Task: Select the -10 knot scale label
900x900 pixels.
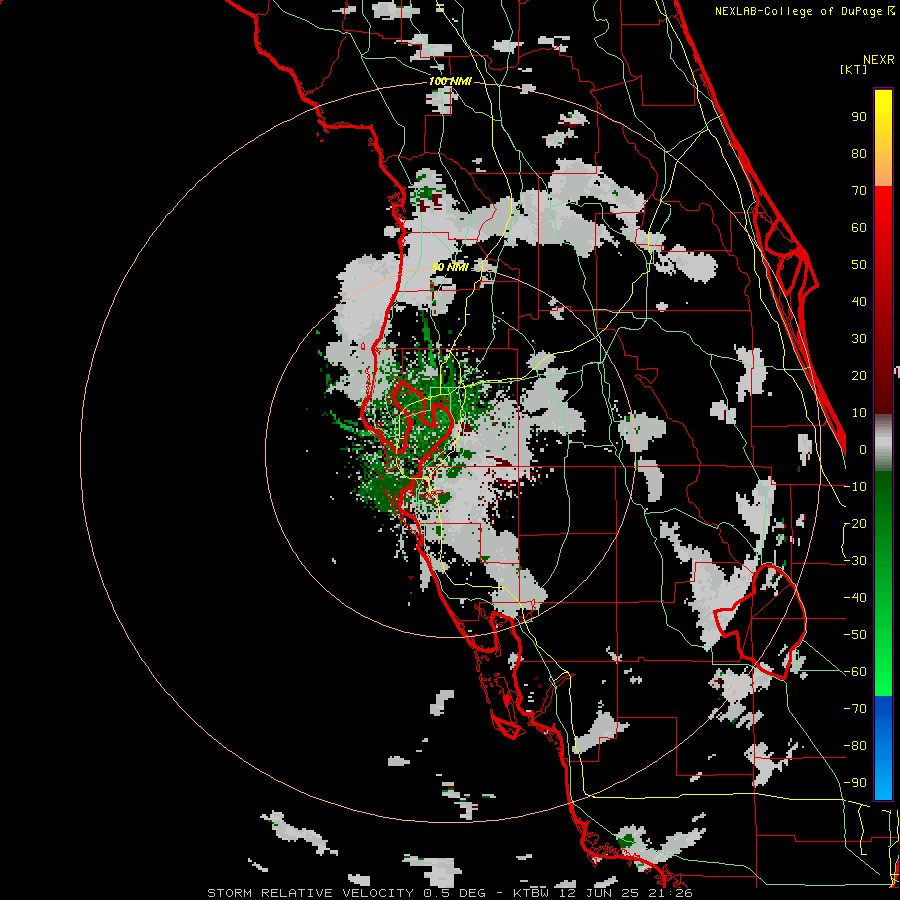Action: pyautogui.click(x=855, y=487)
